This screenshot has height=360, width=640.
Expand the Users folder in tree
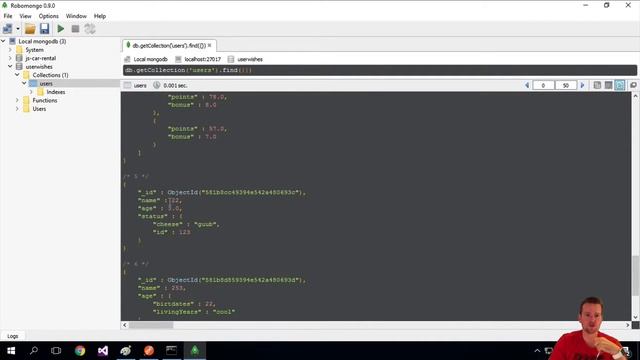[x=17, y=109]
